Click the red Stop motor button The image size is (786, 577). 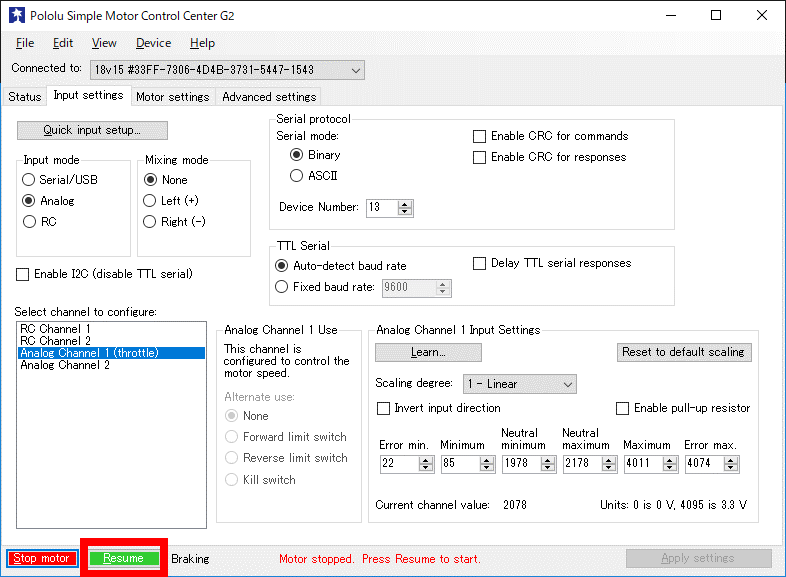click(x=42, y=558)
